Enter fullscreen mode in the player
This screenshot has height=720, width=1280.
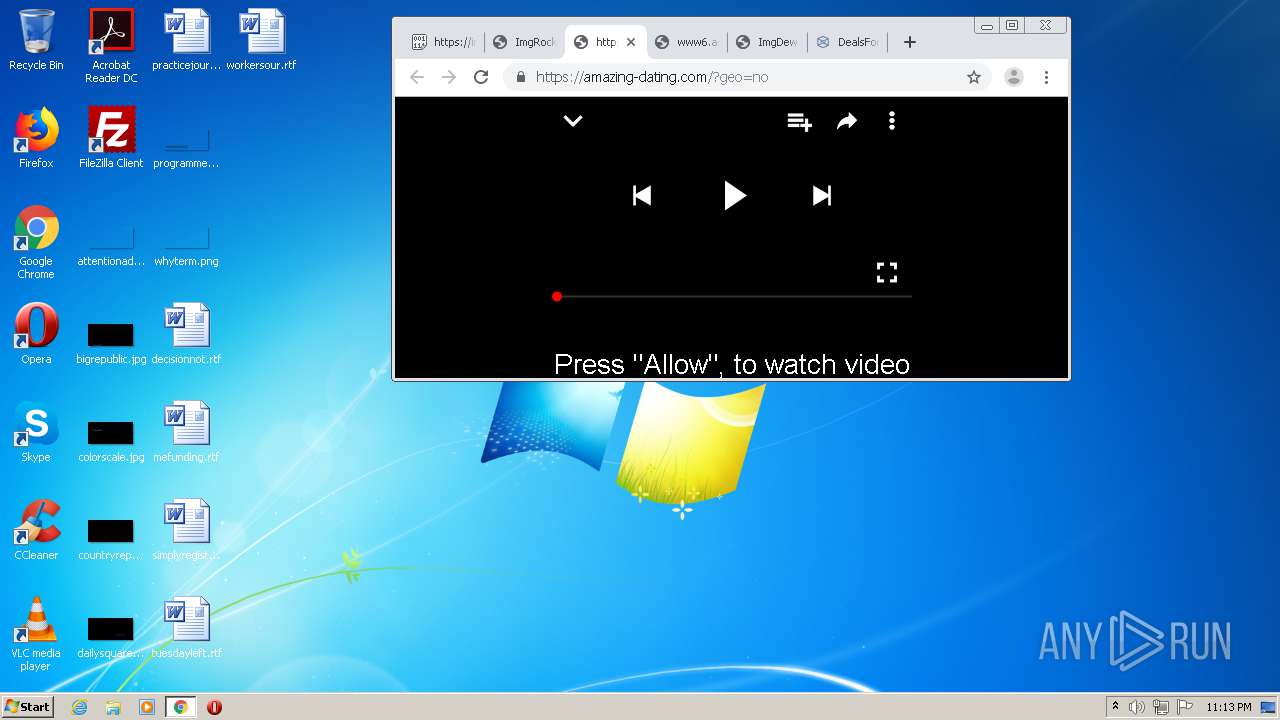click(x=887, y=272)
